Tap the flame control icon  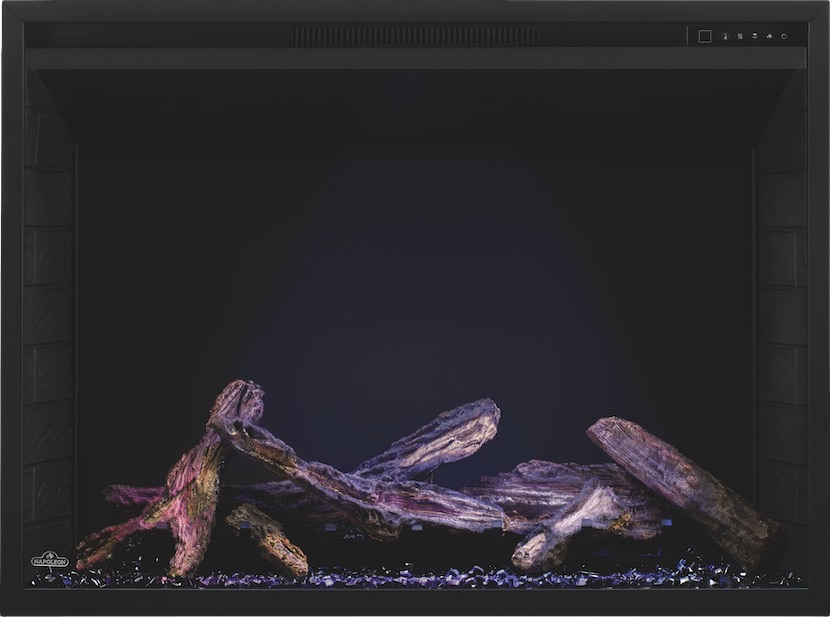pos(769,36)
